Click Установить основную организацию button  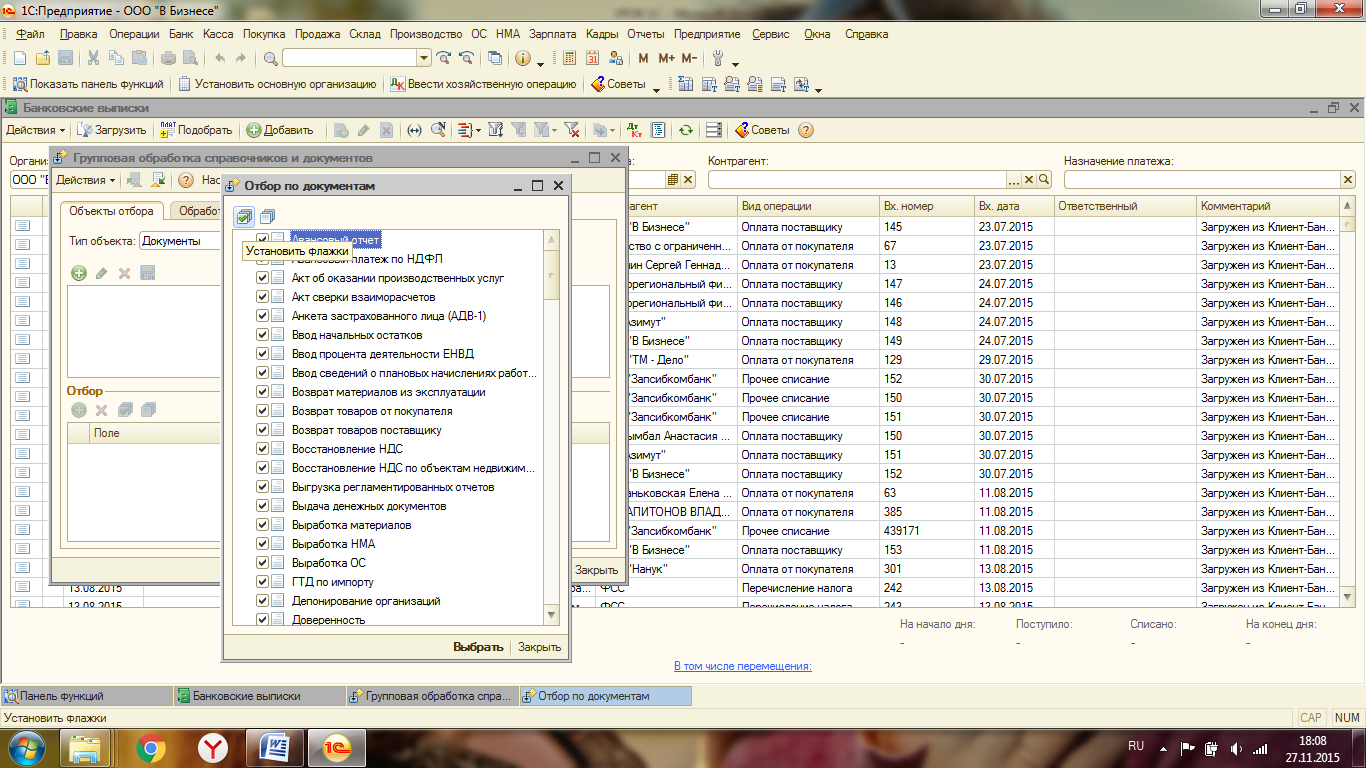coord(277,85)
